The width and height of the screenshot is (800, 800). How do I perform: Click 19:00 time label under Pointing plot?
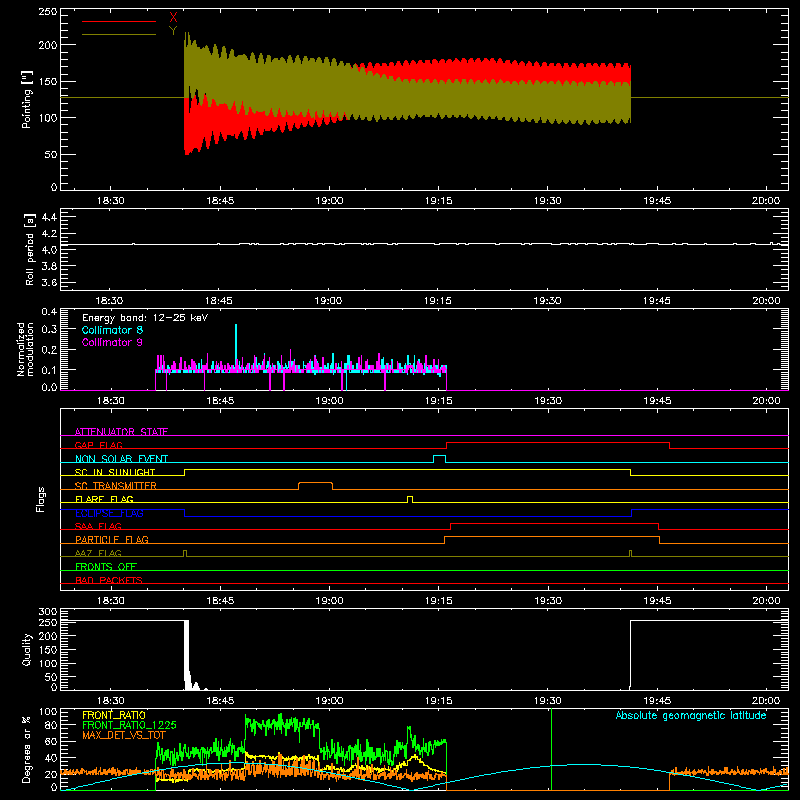pos(330,201)
